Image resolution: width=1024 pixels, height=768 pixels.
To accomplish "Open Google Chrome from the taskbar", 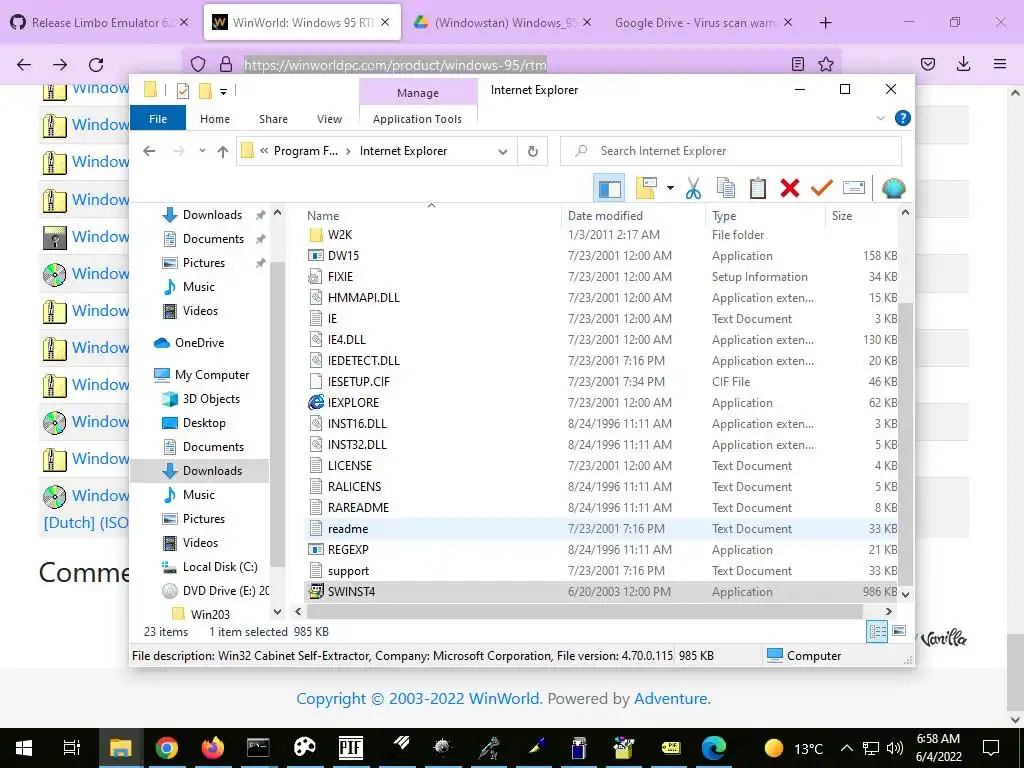I will [x=167, y=748].
